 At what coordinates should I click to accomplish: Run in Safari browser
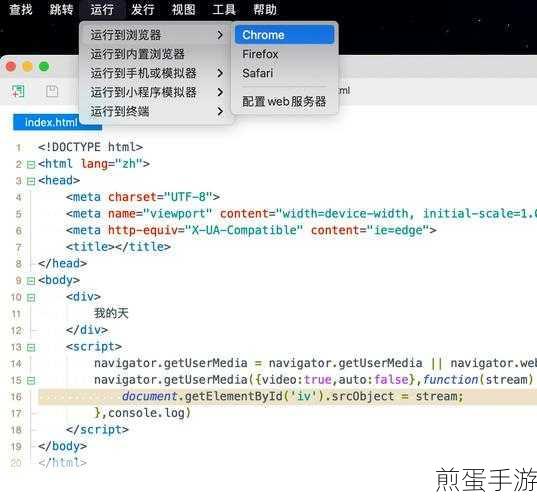(x=284, y=73)
